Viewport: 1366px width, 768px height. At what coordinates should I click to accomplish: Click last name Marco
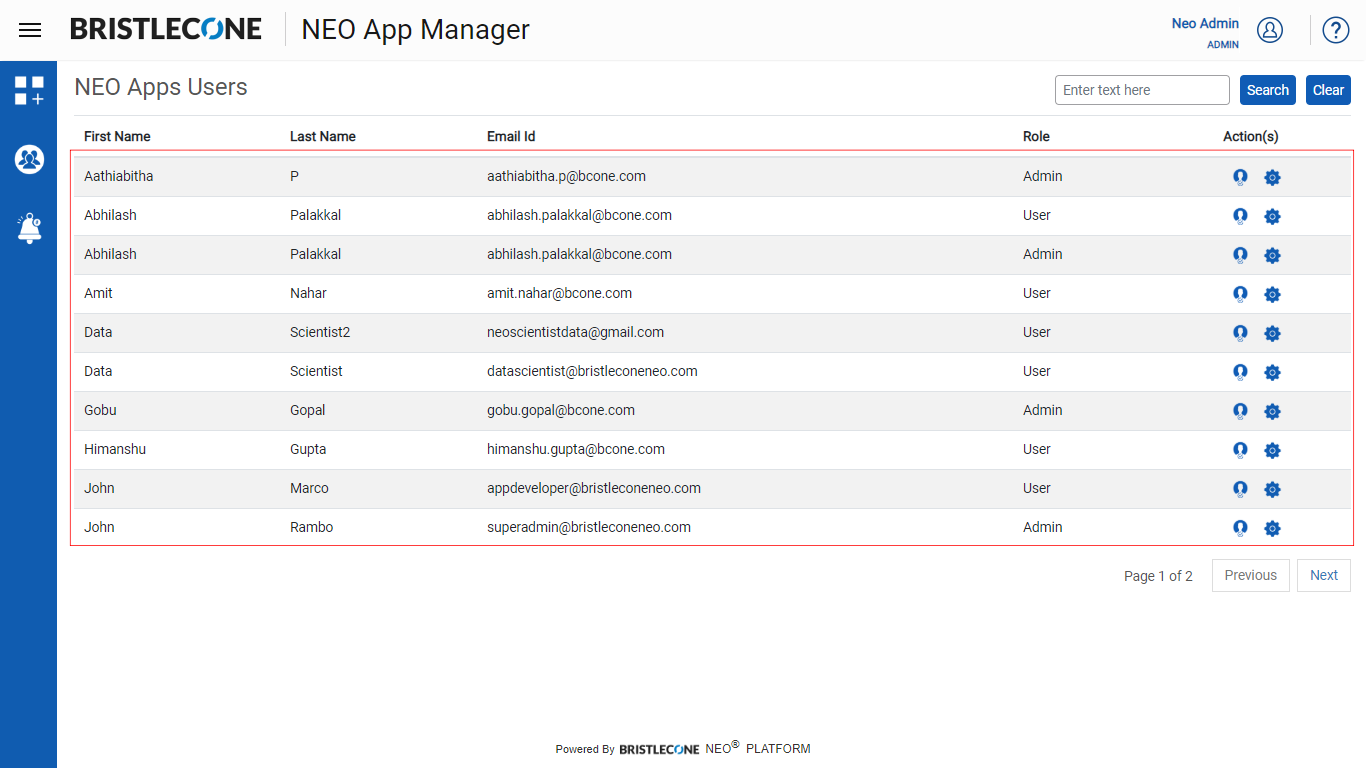point(309,488)
